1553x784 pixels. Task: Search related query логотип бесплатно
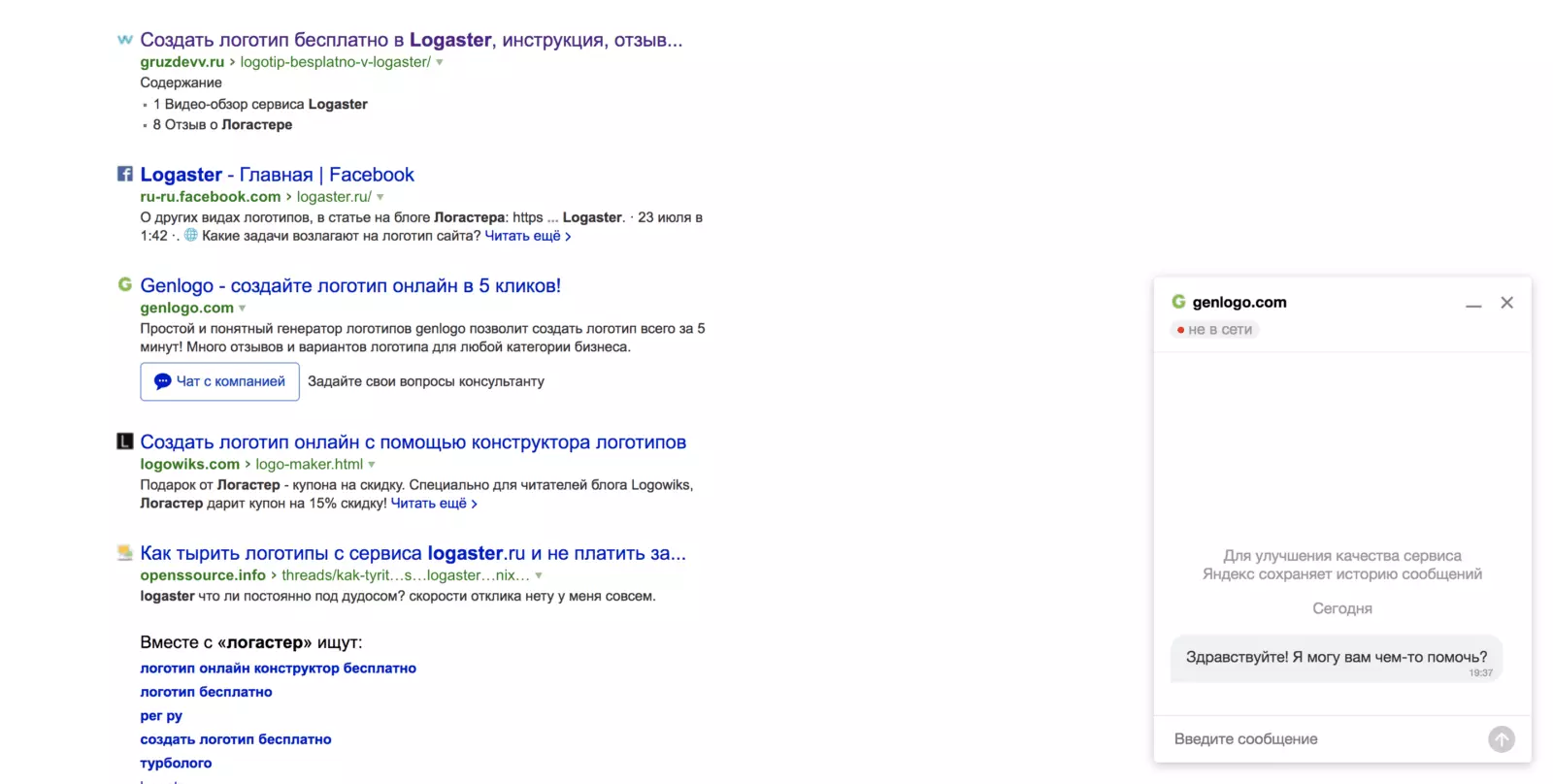coord(206,692)
